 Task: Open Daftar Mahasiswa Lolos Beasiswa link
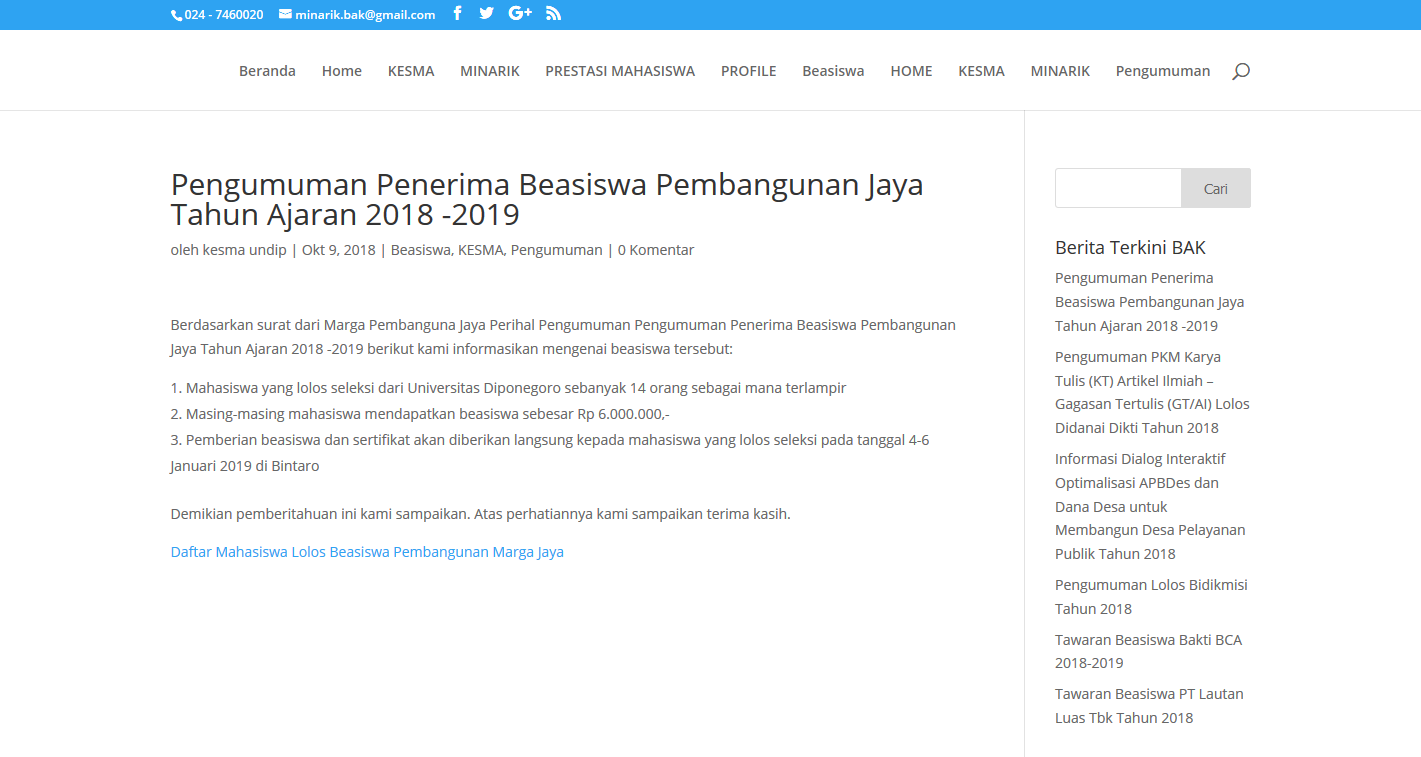(367, 552)
